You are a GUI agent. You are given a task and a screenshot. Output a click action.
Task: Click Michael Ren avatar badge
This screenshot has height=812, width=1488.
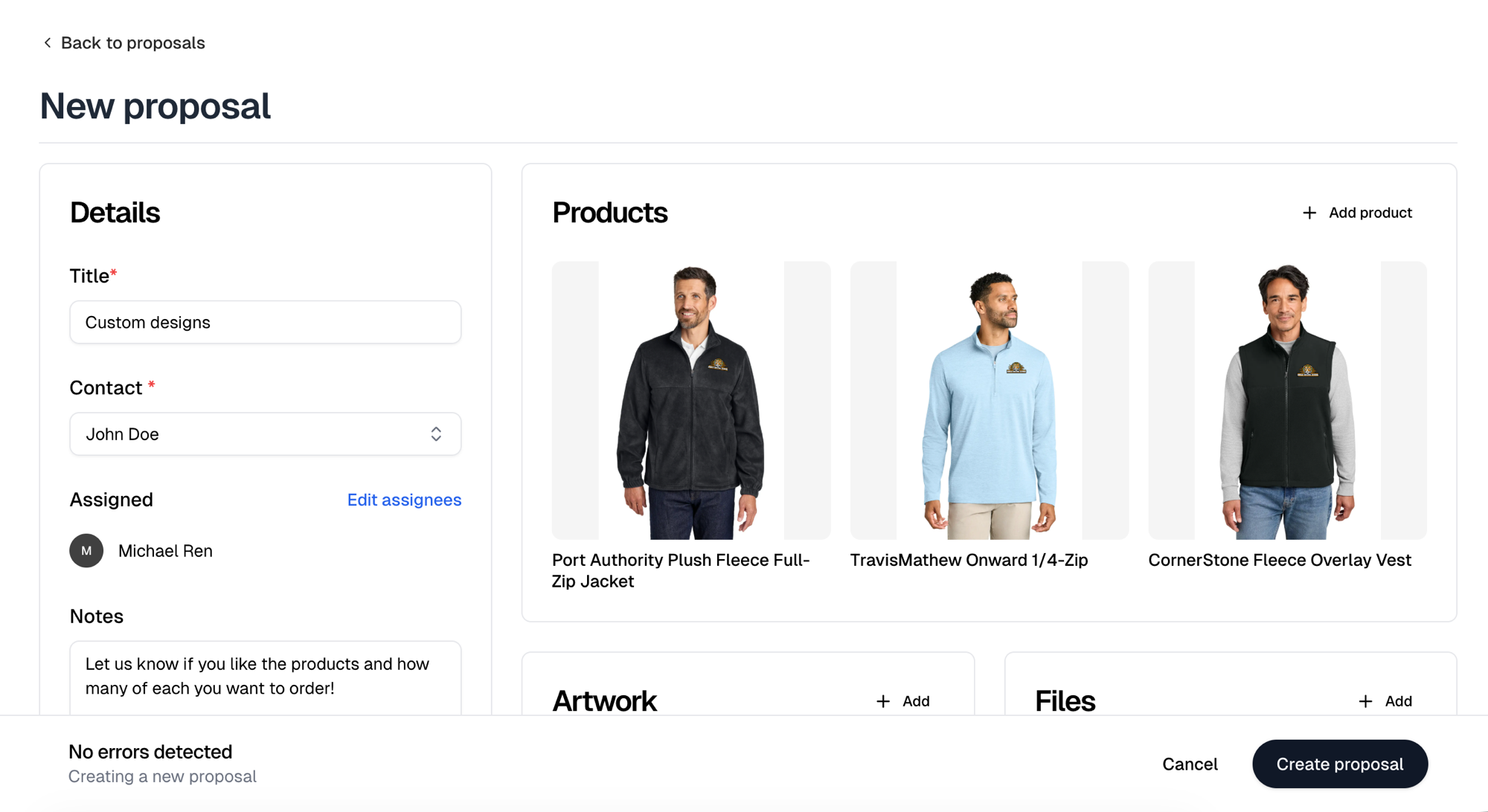tap(86, 550)
